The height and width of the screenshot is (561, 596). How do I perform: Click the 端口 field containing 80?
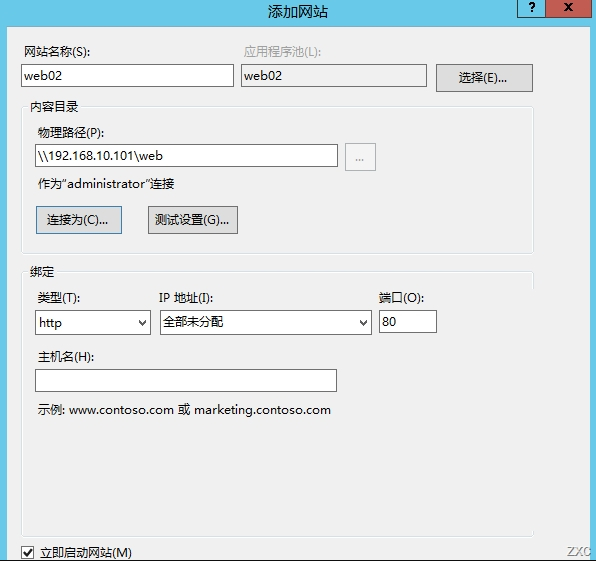[408, 322]
